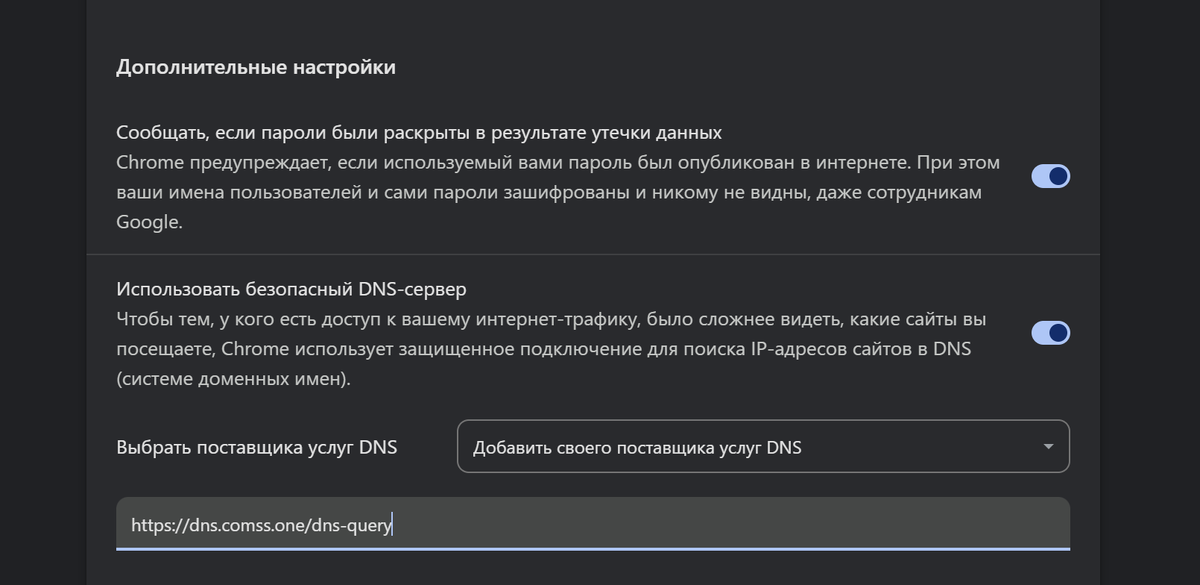Turn off secure DNS server usage
Image resolution: width=1200 pixels, height=585 pixels.
pos(1051,332)
